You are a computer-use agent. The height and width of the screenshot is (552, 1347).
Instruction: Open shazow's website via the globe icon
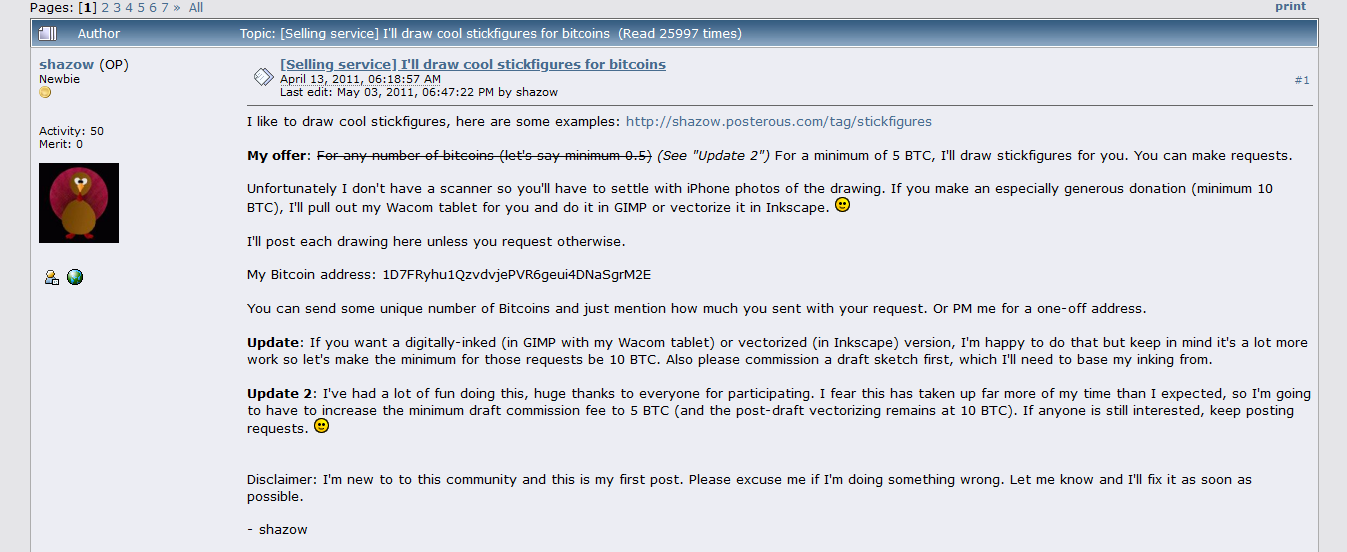click(x=75, y=277)
